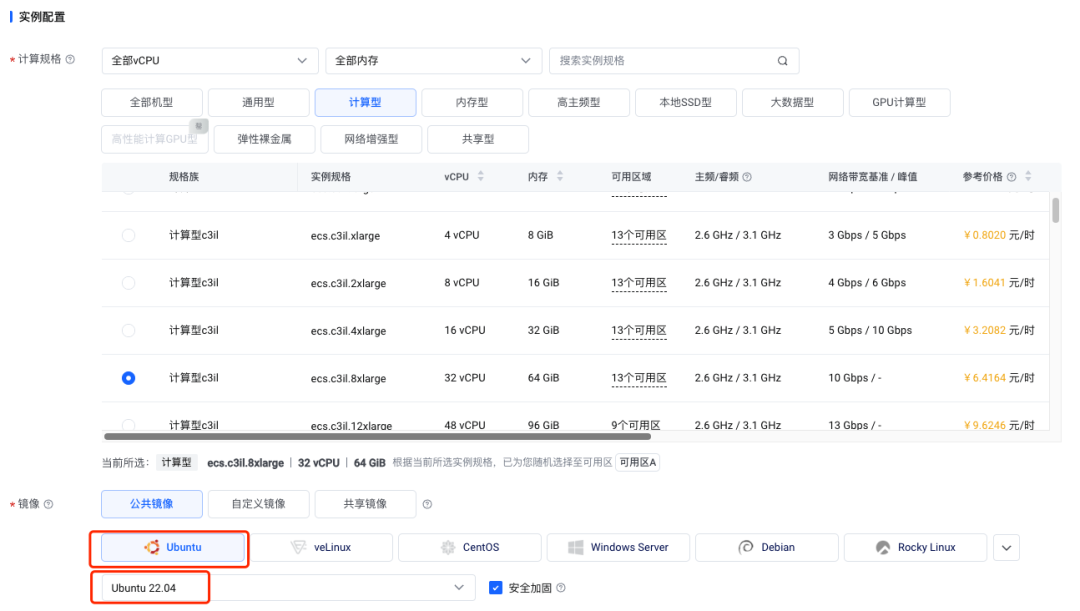Choose the Debian image button

click(766, 547)
